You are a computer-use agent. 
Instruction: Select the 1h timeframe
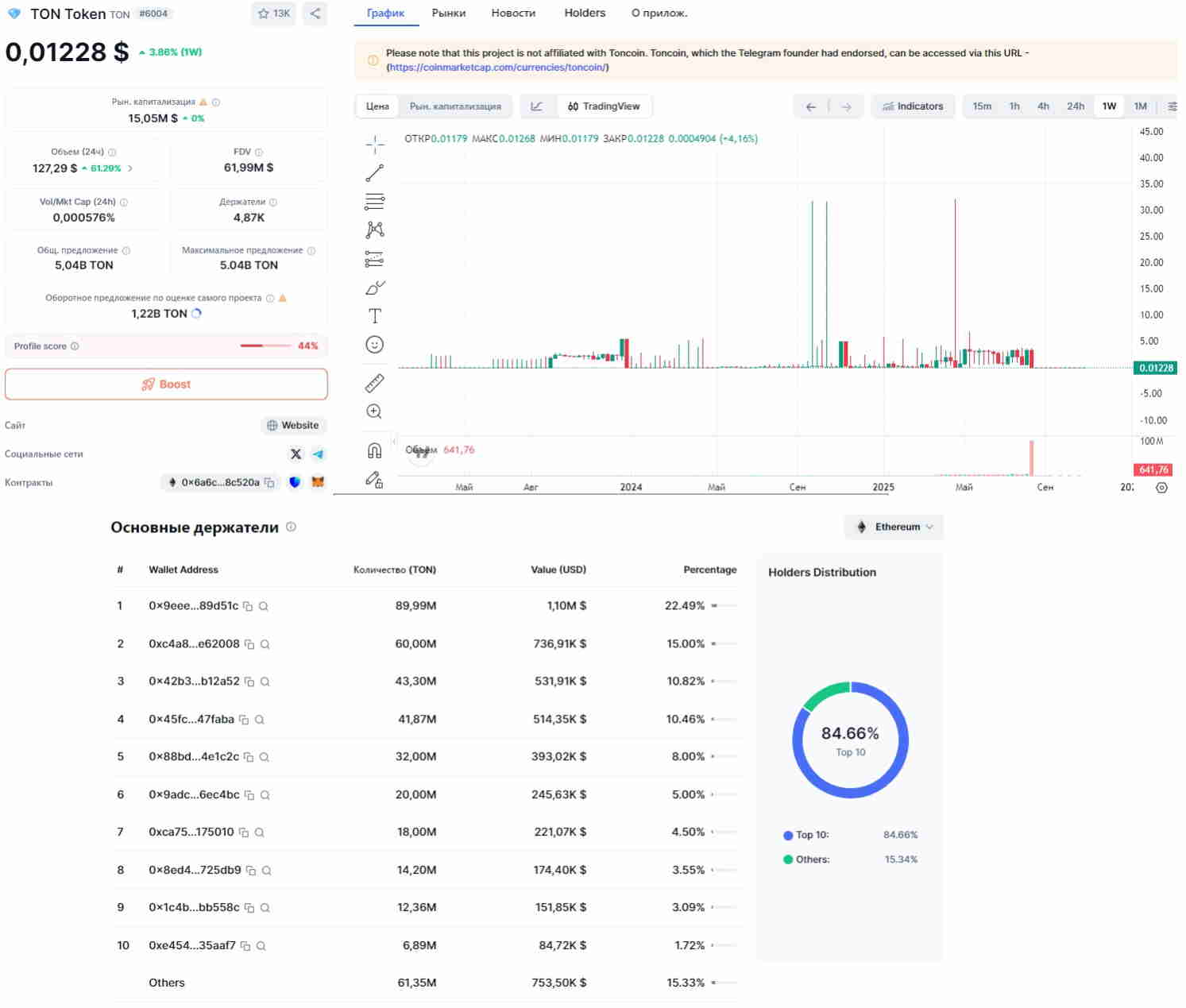click(x=1014, y=106)
